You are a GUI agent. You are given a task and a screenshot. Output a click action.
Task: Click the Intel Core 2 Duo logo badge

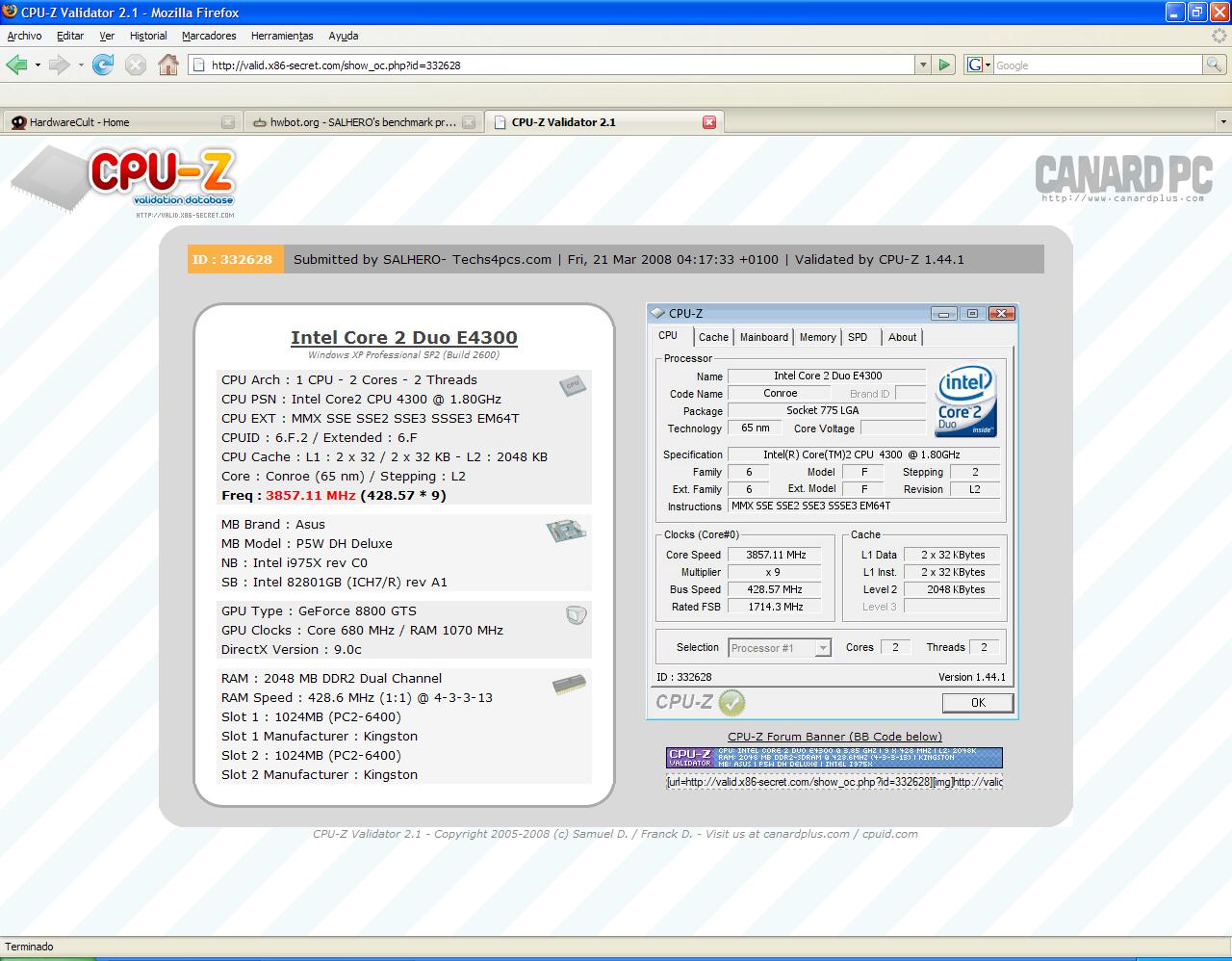966,401
